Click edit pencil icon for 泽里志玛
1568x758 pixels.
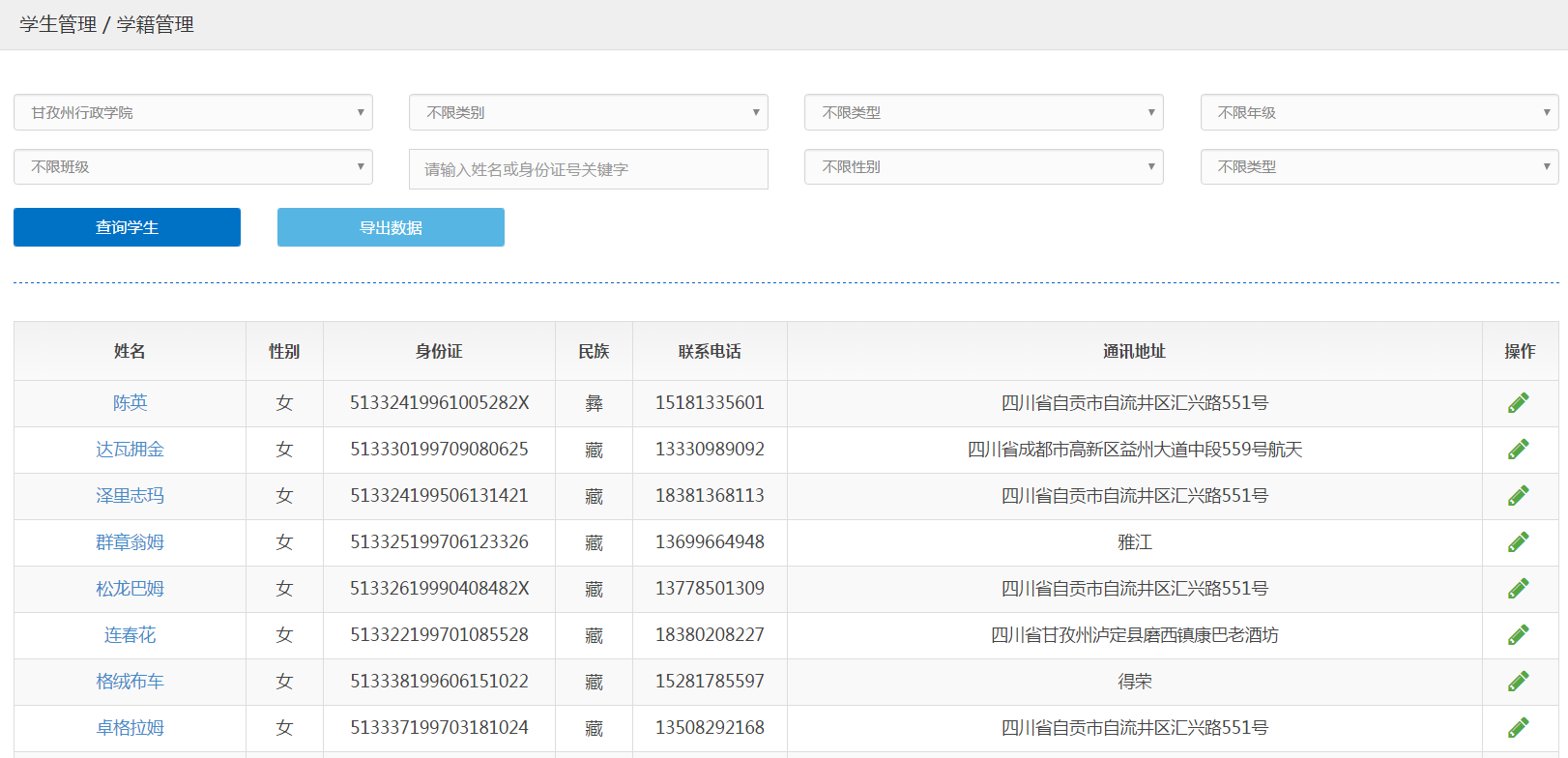(x=1519, y=496)
